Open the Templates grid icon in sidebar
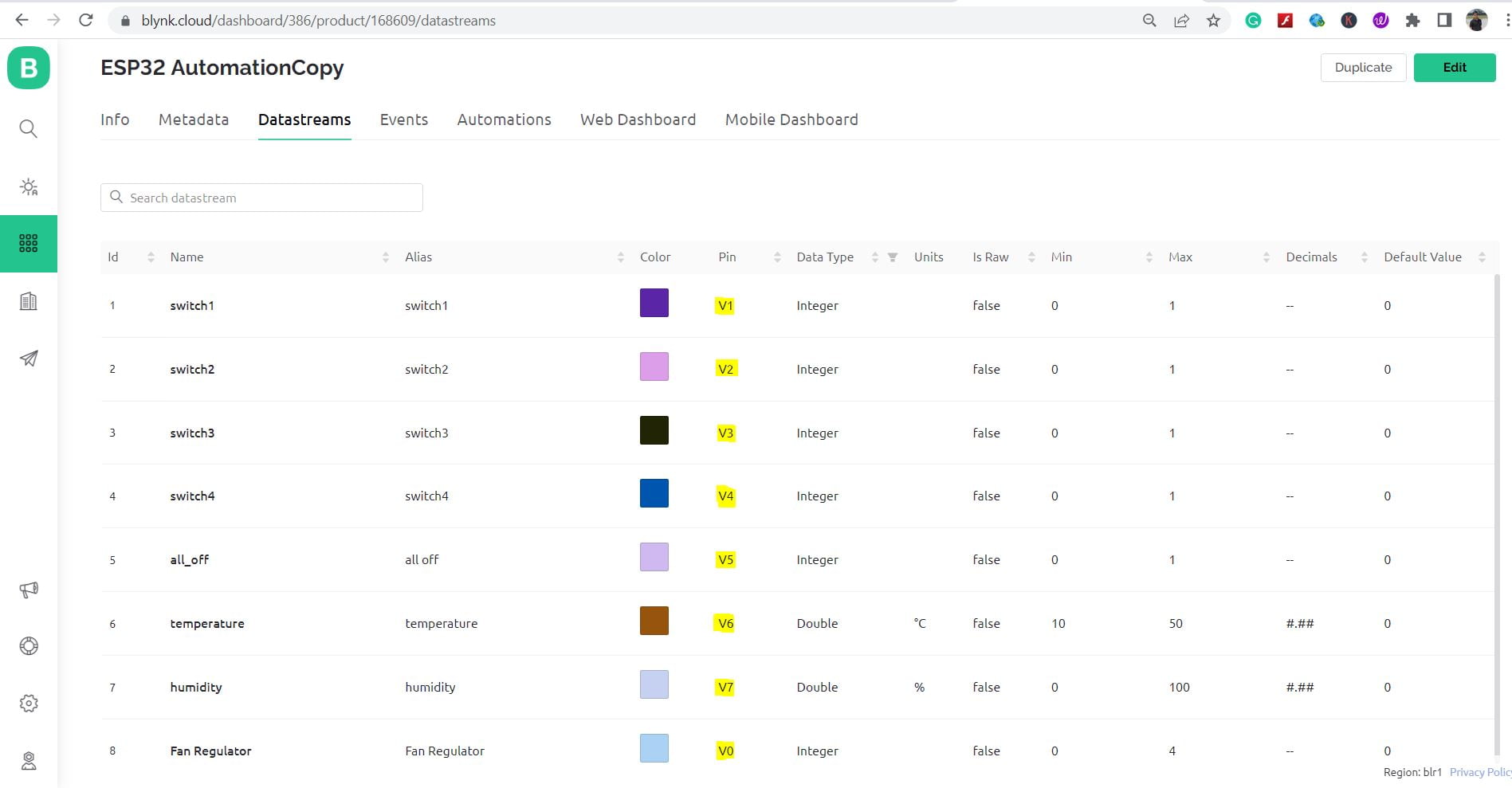The width and height of the screenshot is (1512, 788). click(29, 244)
